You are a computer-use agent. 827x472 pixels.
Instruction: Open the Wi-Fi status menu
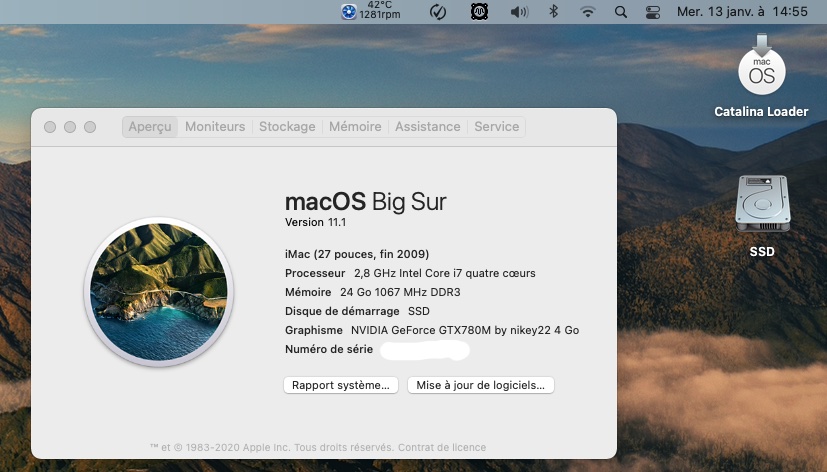click(x=588, y=12)
